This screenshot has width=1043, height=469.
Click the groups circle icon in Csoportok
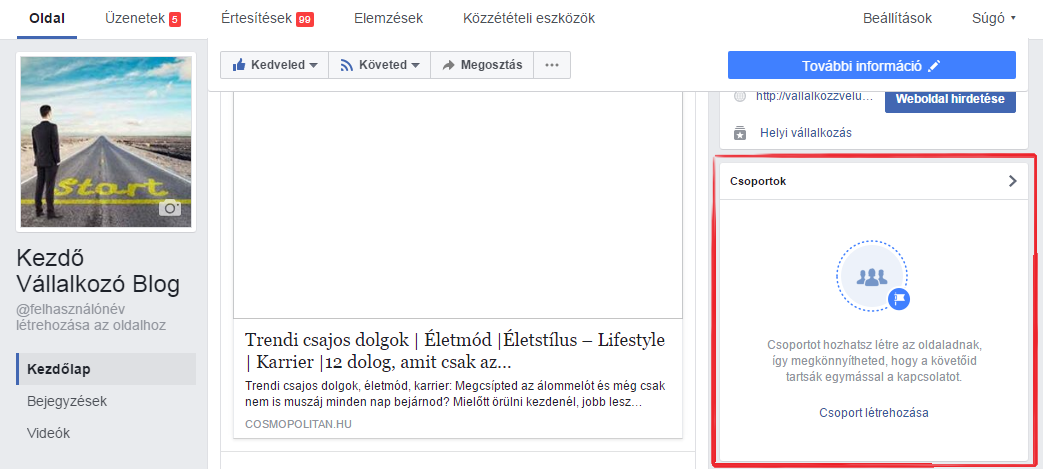[x=872, y=275]
